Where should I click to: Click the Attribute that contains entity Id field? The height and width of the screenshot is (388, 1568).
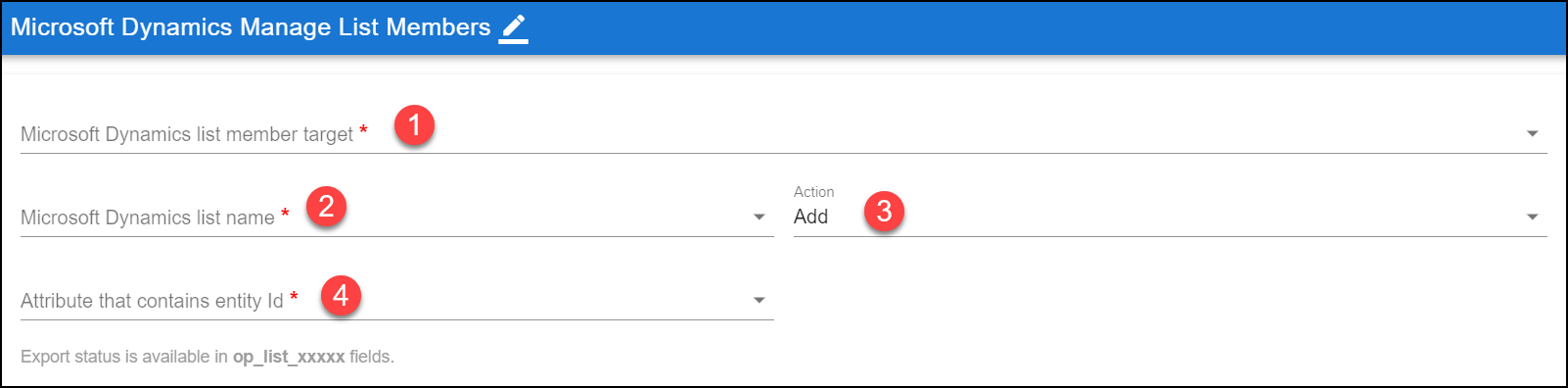click(397, 301)
